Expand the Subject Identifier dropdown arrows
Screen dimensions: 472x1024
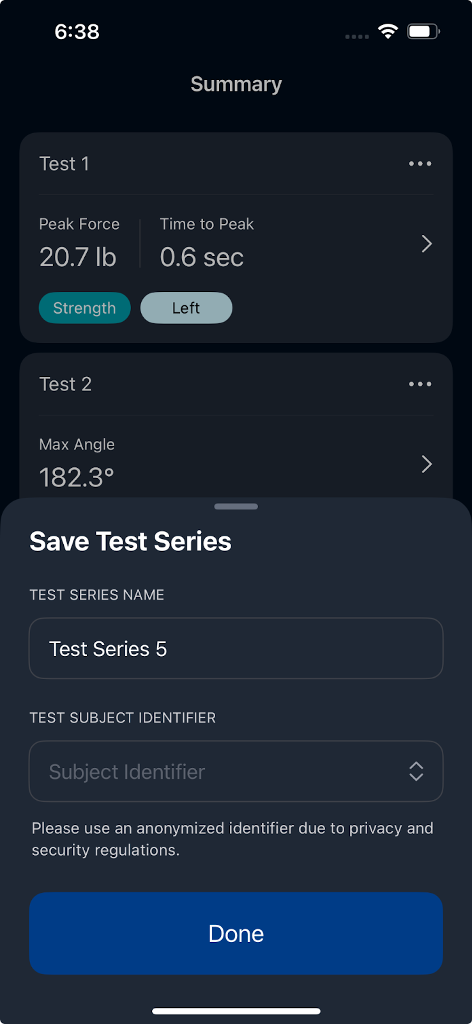pos(416,771)
